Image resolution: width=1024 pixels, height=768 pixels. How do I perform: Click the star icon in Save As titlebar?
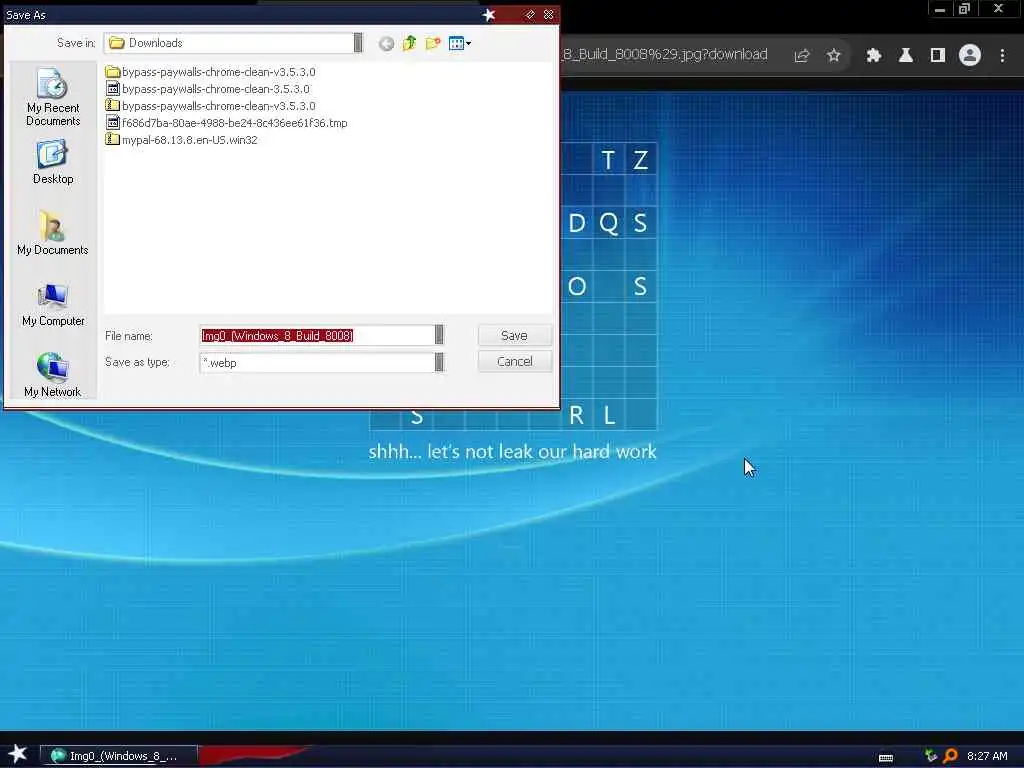pyautogui.click(x=488, y=14)
